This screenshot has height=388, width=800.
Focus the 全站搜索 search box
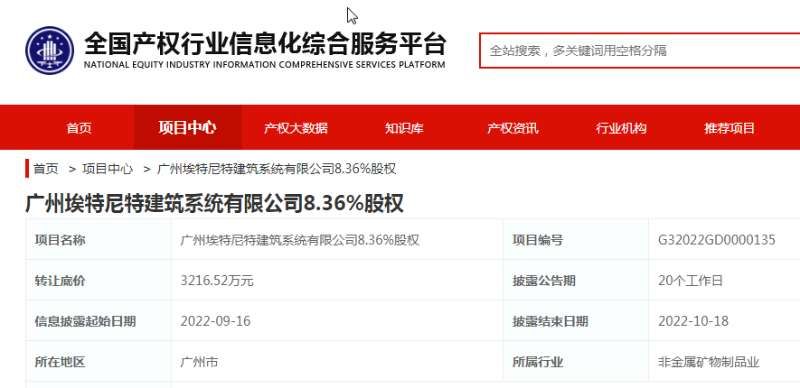click(639, 51)
